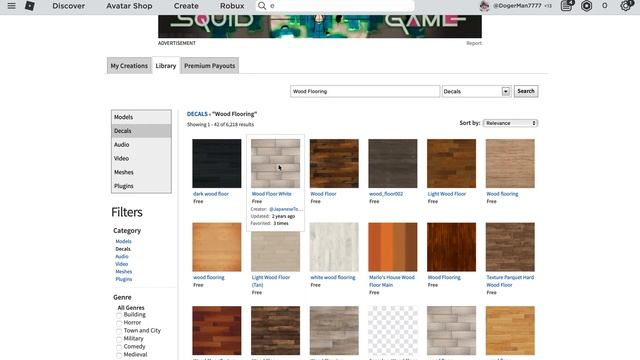The image size is (640, 360).
Task: Open DogerMan7777 avatar profile icon
Action: [484, 6]
